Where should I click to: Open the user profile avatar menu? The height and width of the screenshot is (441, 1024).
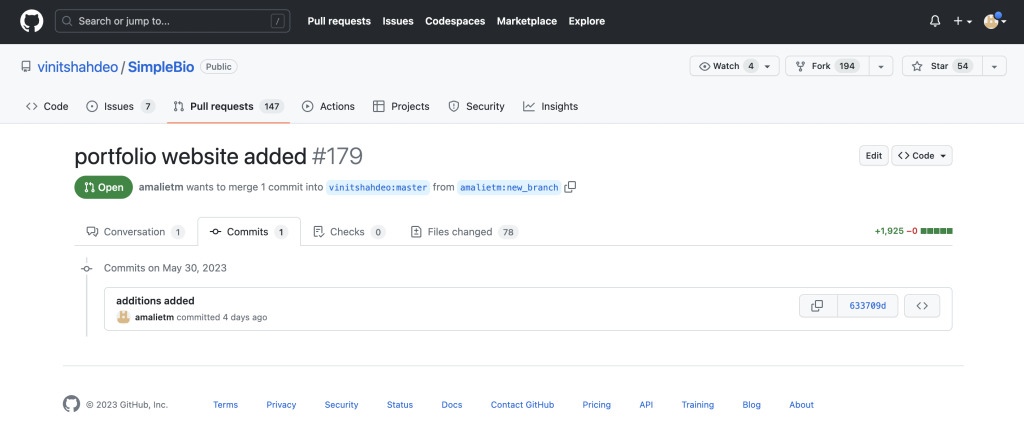pyautogui.click(x=995, y=21)
